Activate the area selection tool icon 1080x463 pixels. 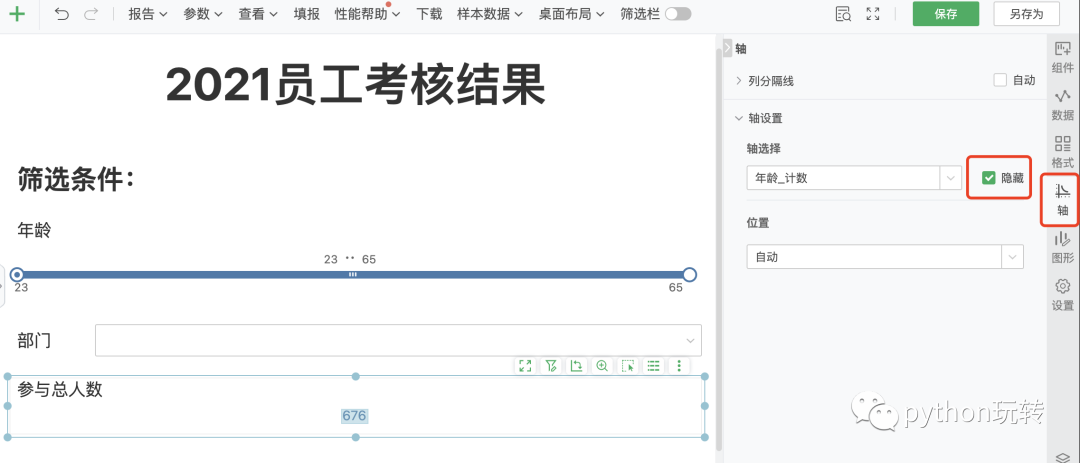[627, 366]
